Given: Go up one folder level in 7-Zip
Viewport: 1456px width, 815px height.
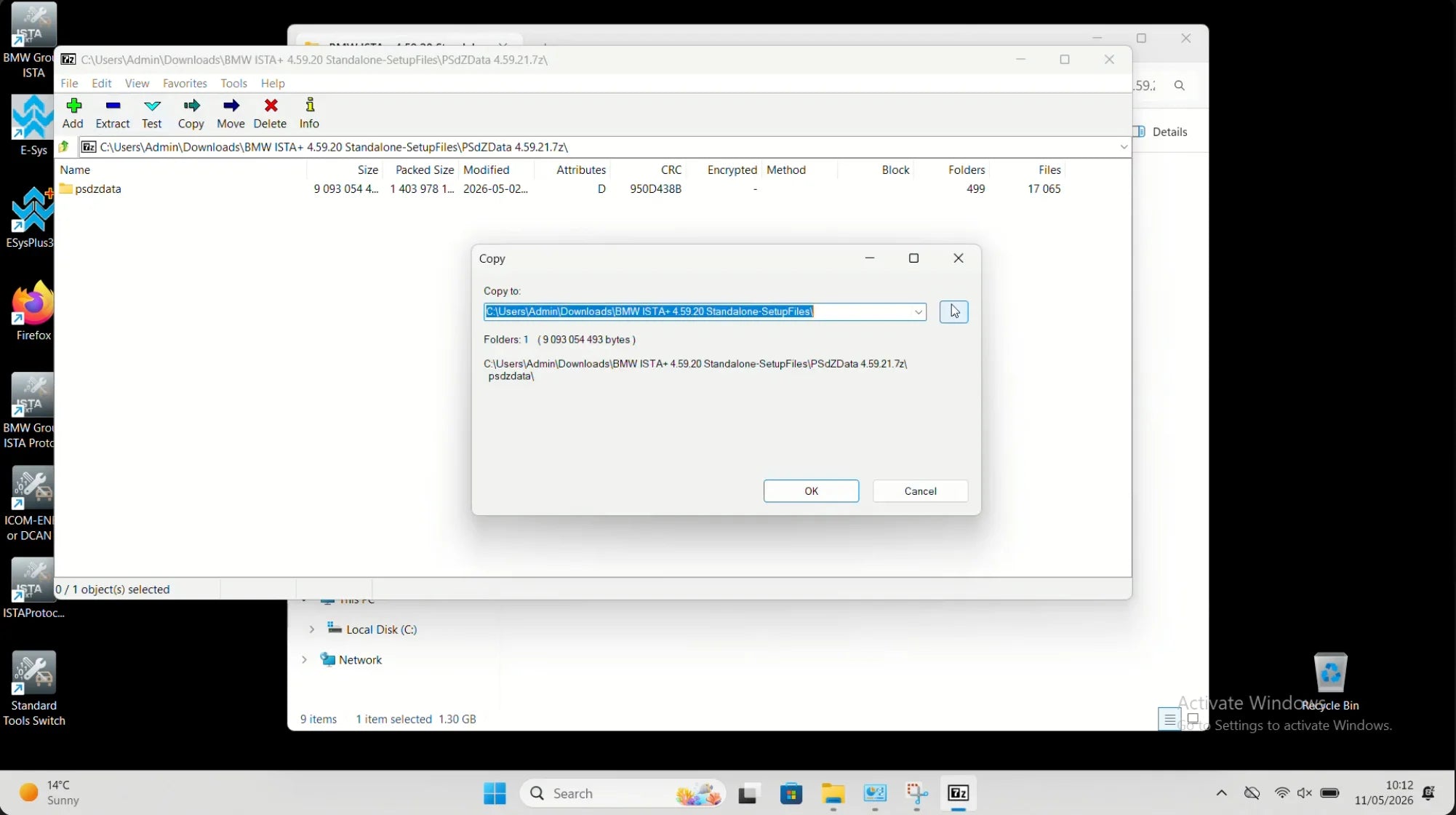Looking at the screenshot, I should 65,147.
